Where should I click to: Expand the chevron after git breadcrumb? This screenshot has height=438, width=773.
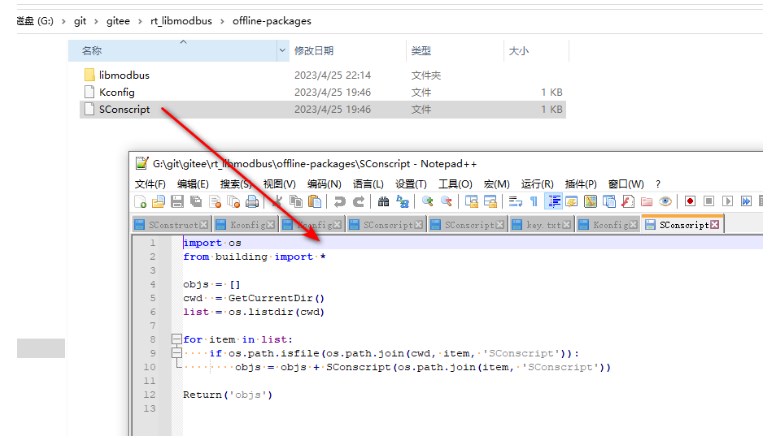coord(96,21)
